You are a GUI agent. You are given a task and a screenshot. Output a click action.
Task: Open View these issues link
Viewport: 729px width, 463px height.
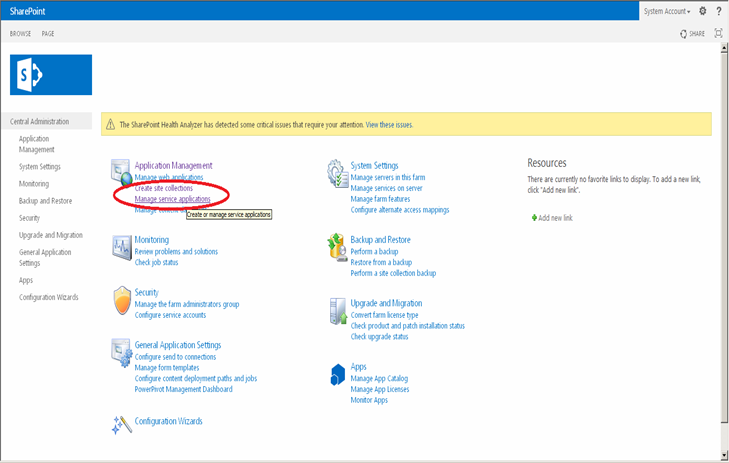pyautogui.click(x=389, y=125)
